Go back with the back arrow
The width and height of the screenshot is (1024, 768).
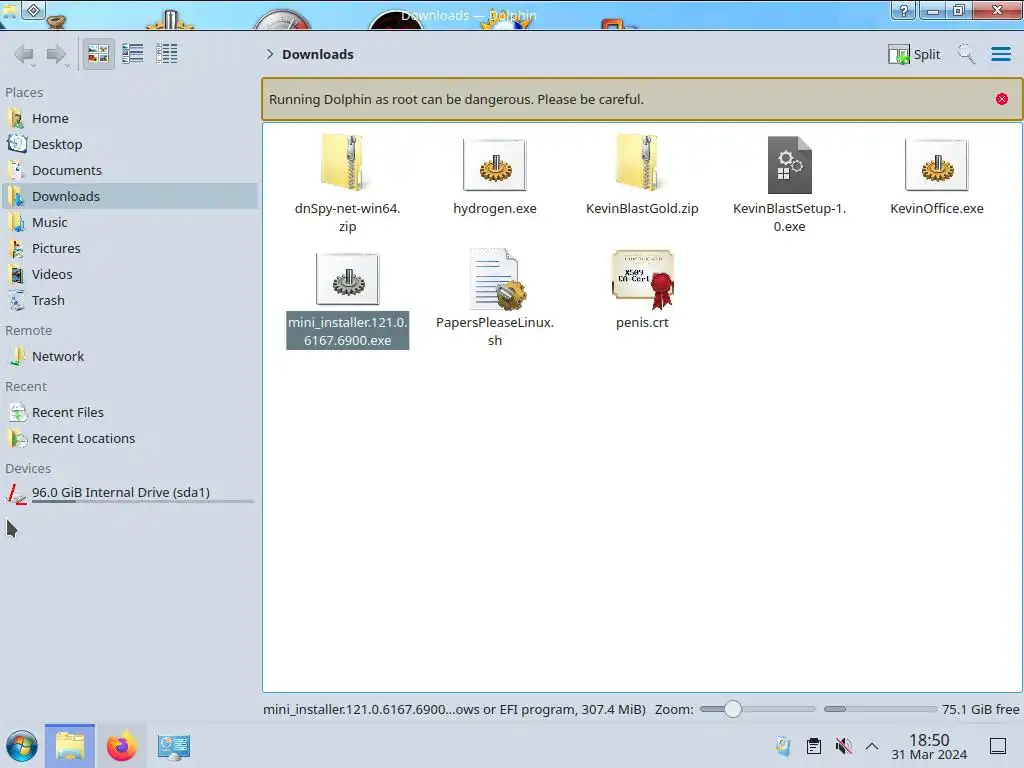(x=24, y=54)
